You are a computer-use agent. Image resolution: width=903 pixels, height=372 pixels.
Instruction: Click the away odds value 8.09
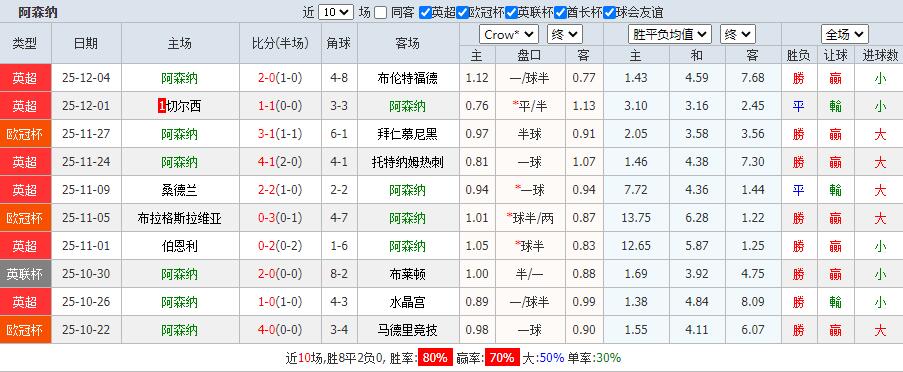(753, 302)
